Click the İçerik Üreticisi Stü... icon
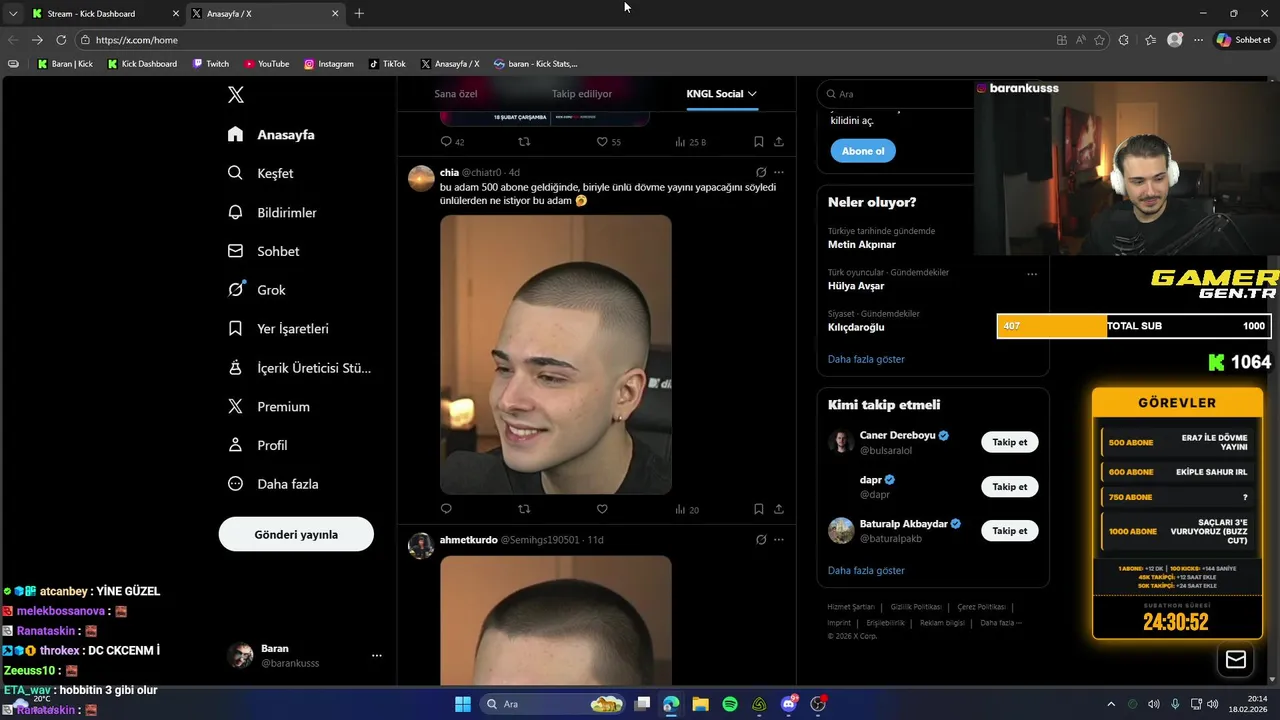 click(235, 367)
